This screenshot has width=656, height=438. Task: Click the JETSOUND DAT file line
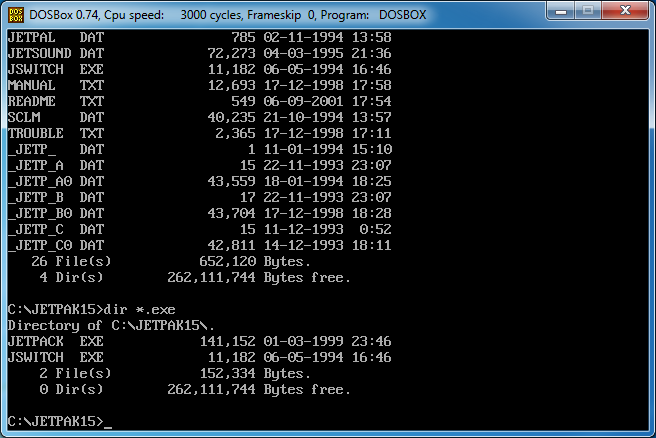(x=178, y=53)
